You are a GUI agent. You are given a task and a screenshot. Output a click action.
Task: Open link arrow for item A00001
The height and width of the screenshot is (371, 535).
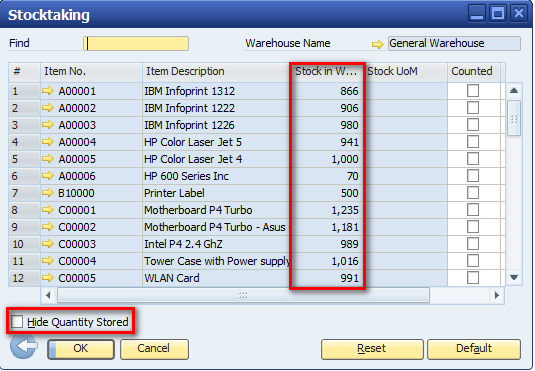click(x=48, y=91)
